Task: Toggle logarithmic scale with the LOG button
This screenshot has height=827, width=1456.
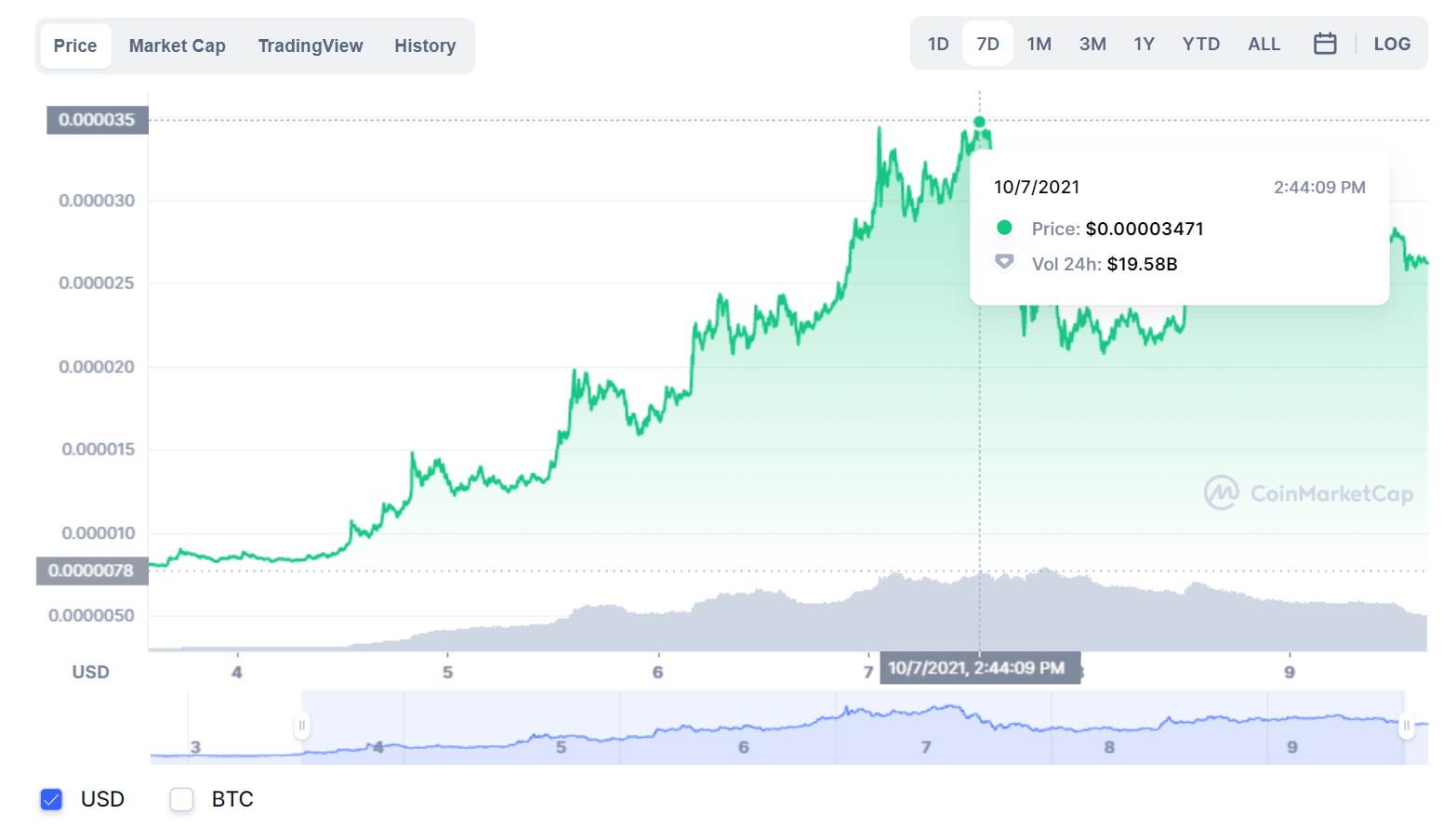Action: (1392, 43)
